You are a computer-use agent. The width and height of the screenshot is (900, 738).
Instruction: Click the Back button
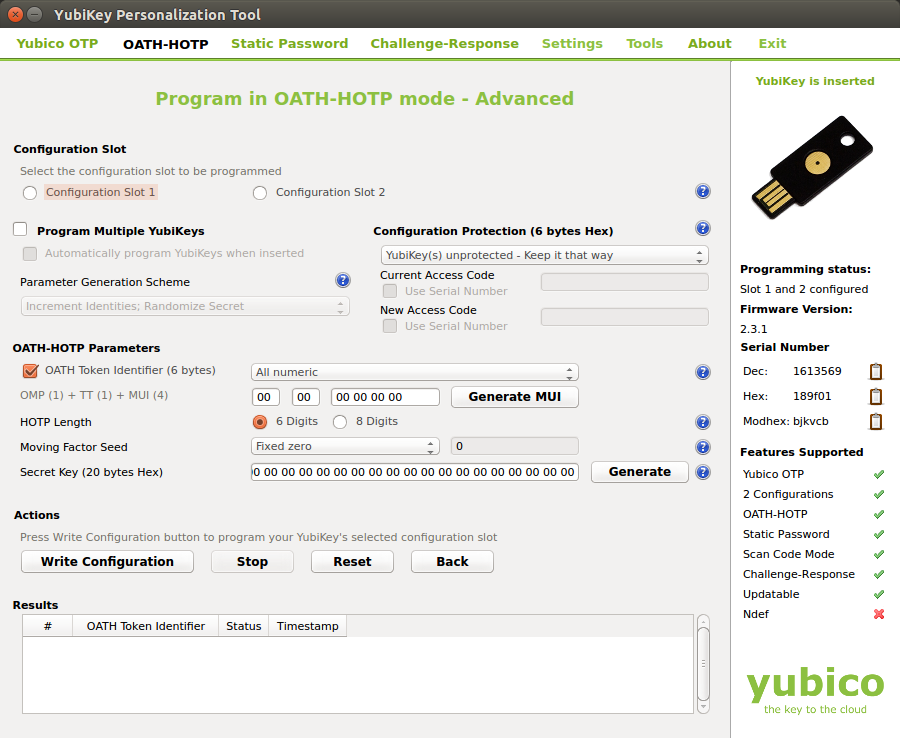coord(452,562)
